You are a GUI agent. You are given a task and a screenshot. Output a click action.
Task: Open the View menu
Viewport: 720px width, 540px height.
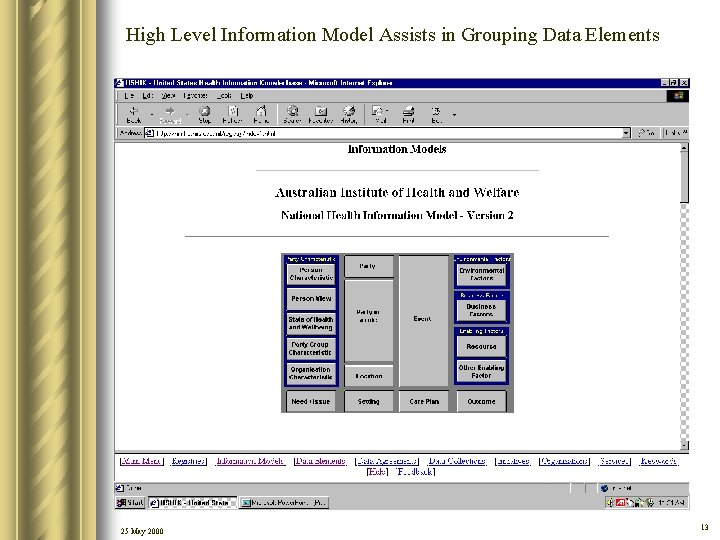click(168, 96)
